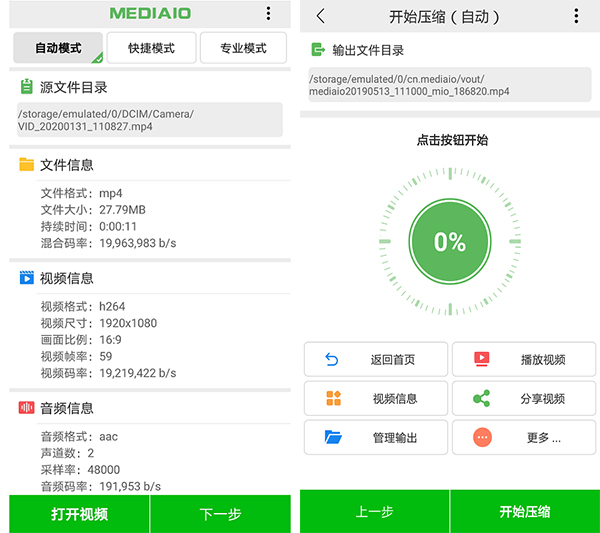This screenshot has height=533, width=600.
Task: Click the yellow folder icon beside 文件信息
Action: pyautogui.click(x=26, y=165)
